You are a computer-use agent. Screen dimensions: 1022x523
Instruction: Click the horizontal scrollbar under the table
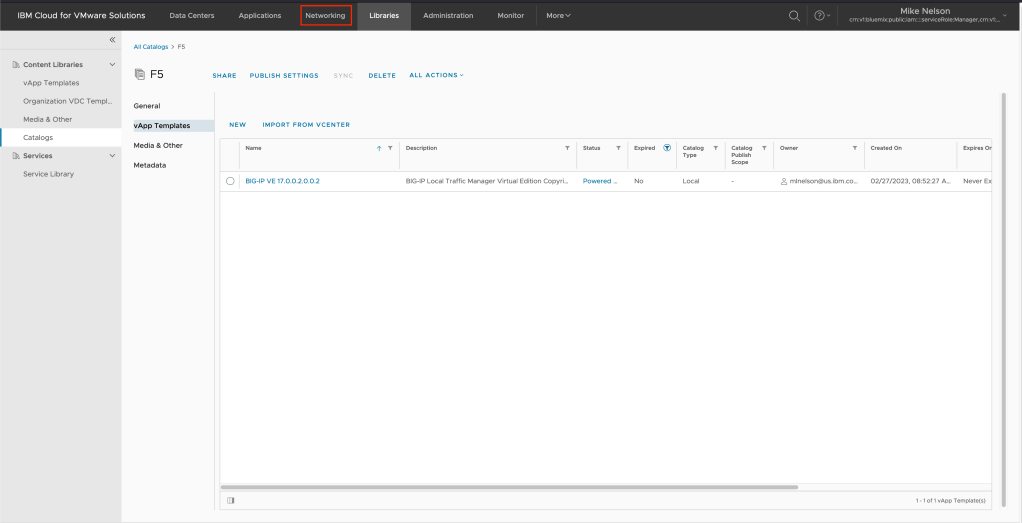(510, 487)
